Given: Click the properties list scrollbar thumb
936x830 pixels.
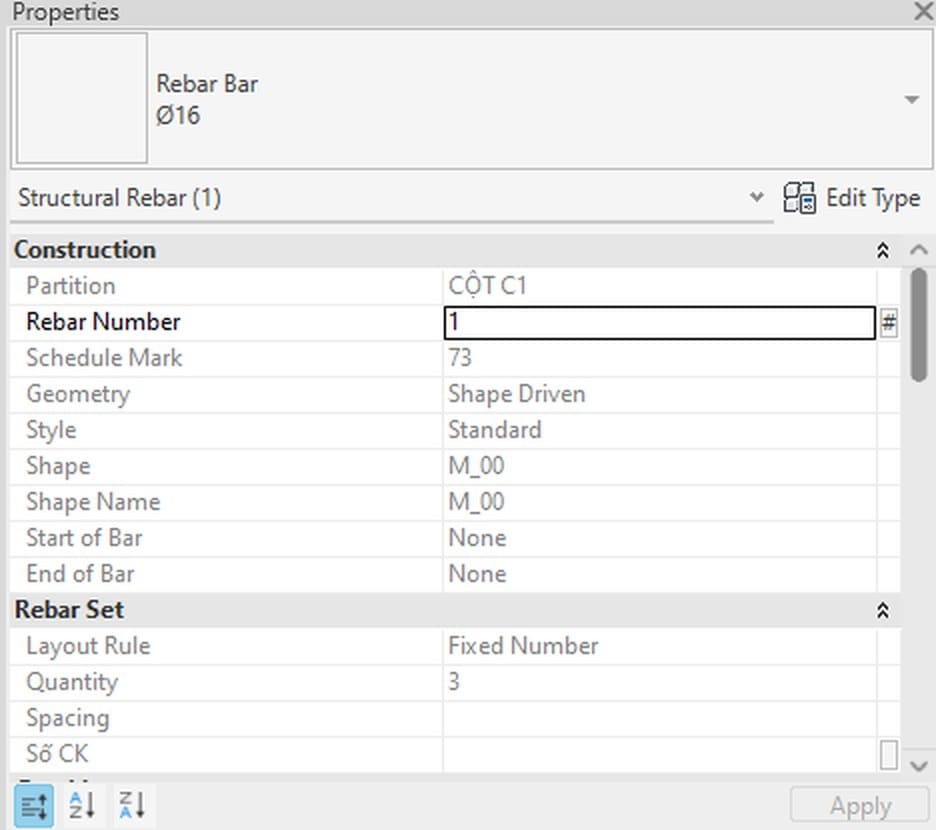Looking at the screenshot, I should pyautogui.click(x=919, y=324).
